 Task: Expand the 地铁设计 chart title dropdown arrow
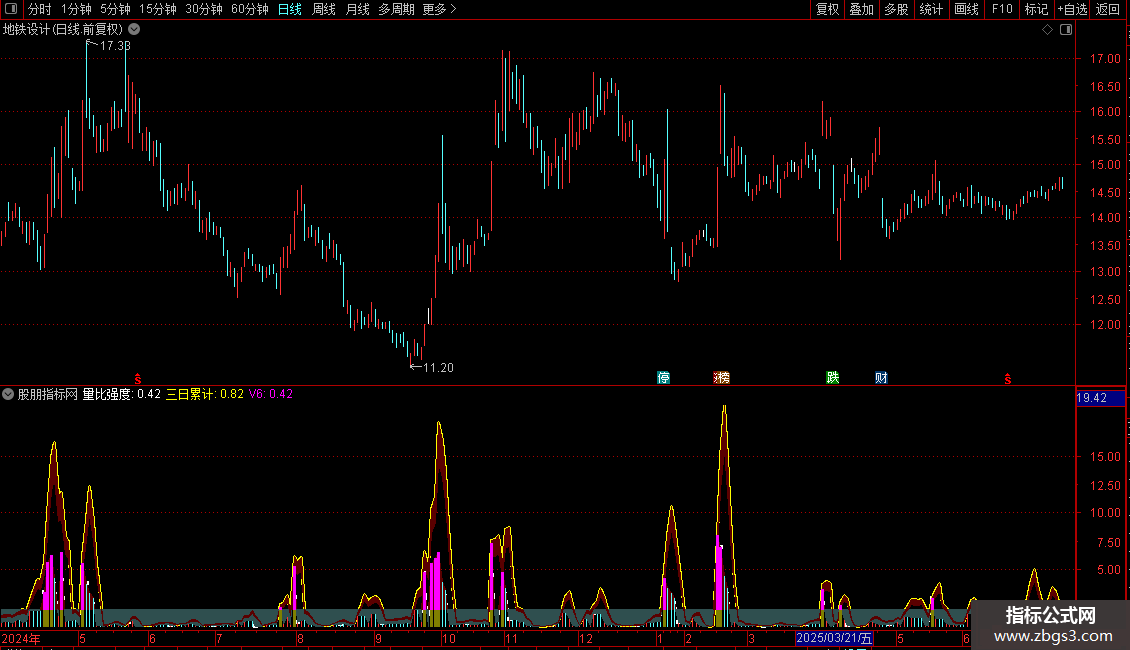134,30
